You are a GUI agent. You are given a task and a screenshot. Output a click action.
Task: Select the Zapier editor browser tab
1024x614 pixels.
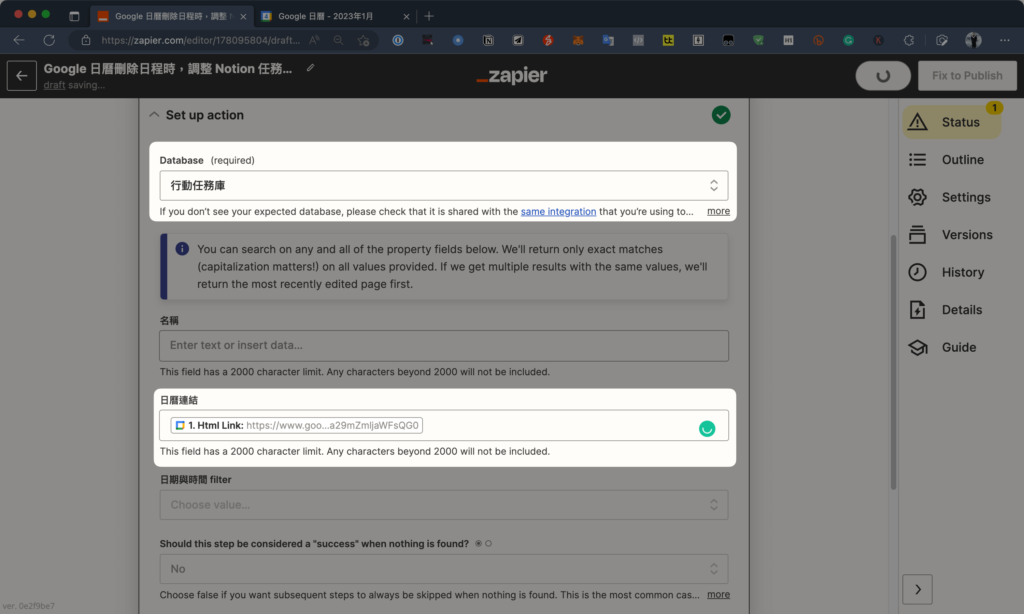coord(172,16)
